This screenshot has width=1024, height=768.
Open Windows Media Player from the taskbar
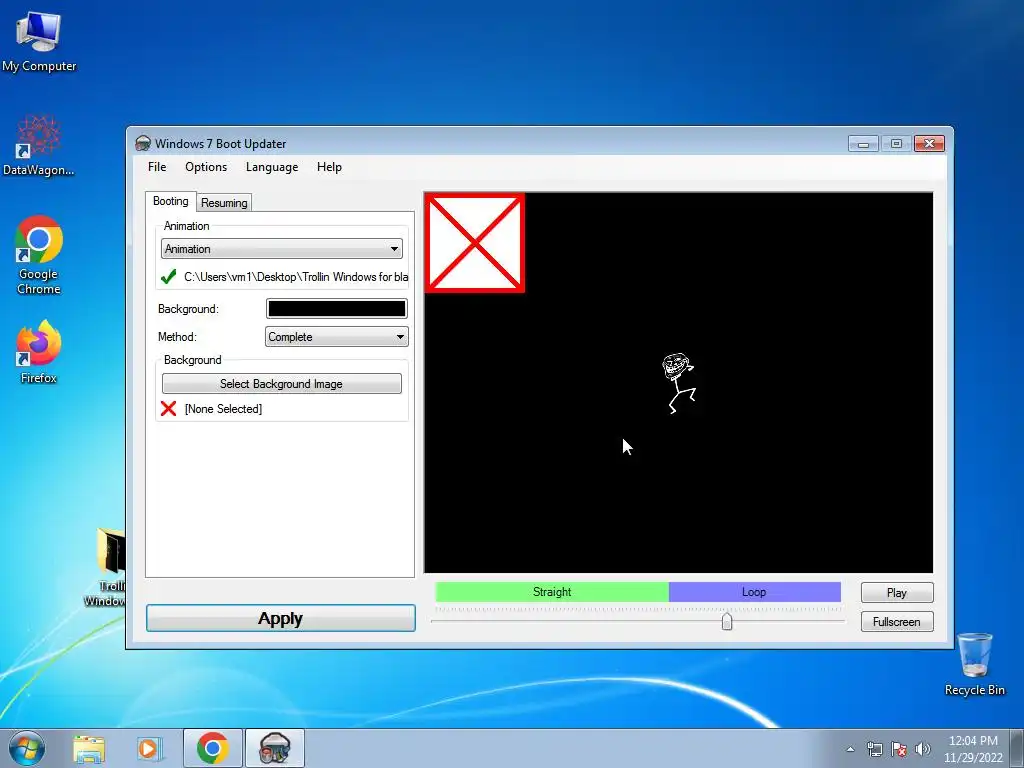coord(148,748)
